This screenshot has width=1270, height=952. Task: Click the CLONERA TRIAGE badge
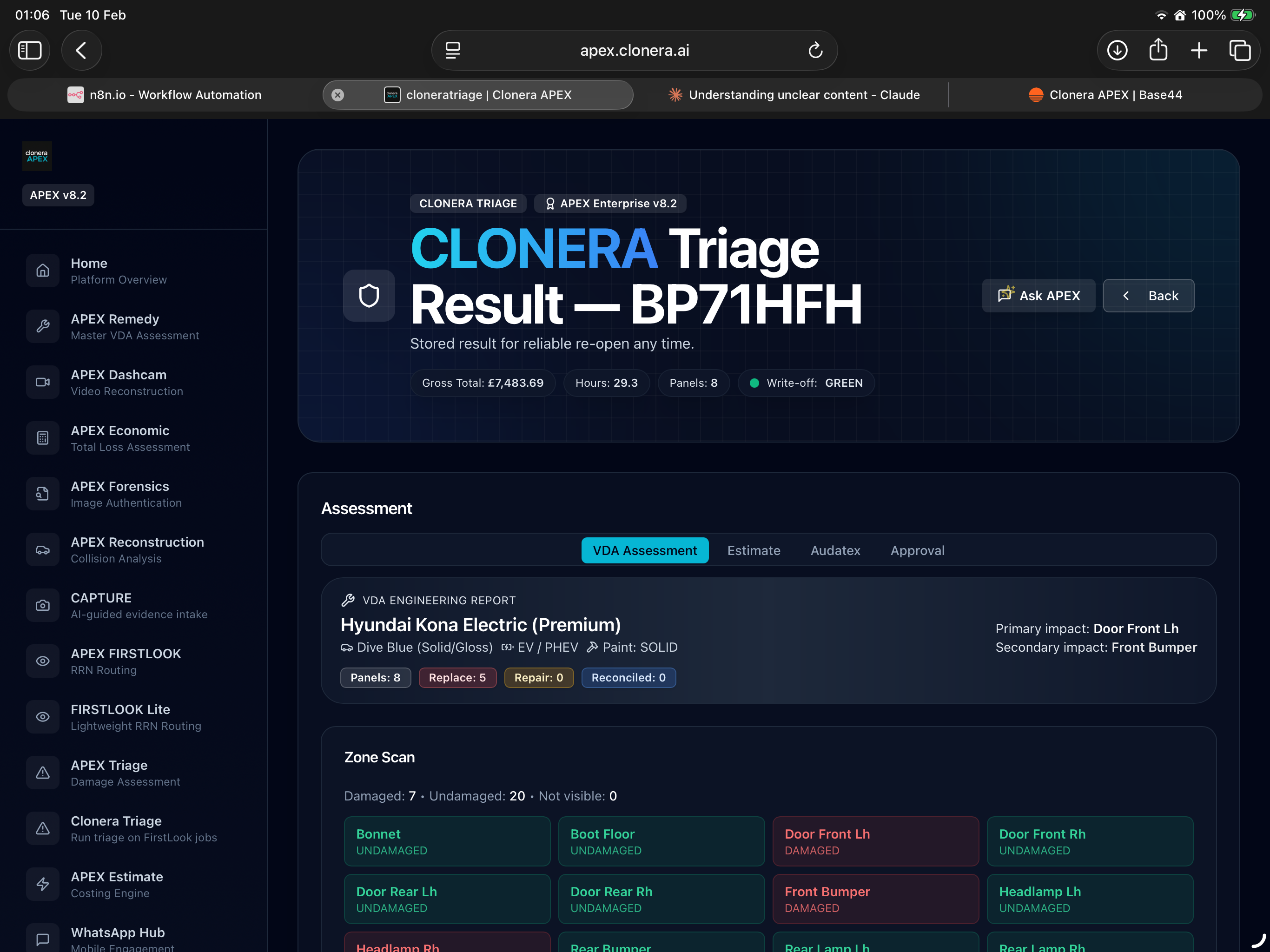pyautogui.click(x=468, y=203)
